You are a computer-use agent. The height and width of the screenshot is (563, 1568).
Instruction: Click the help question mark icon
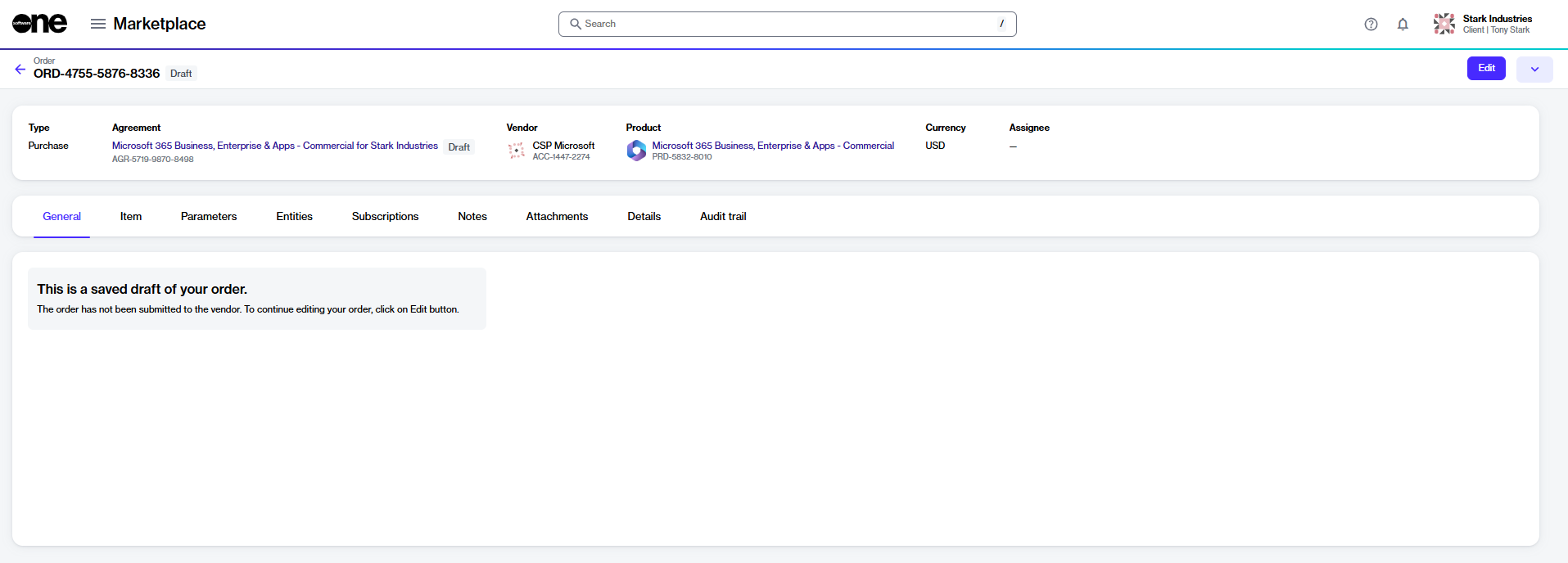(x=1371, y=25)
